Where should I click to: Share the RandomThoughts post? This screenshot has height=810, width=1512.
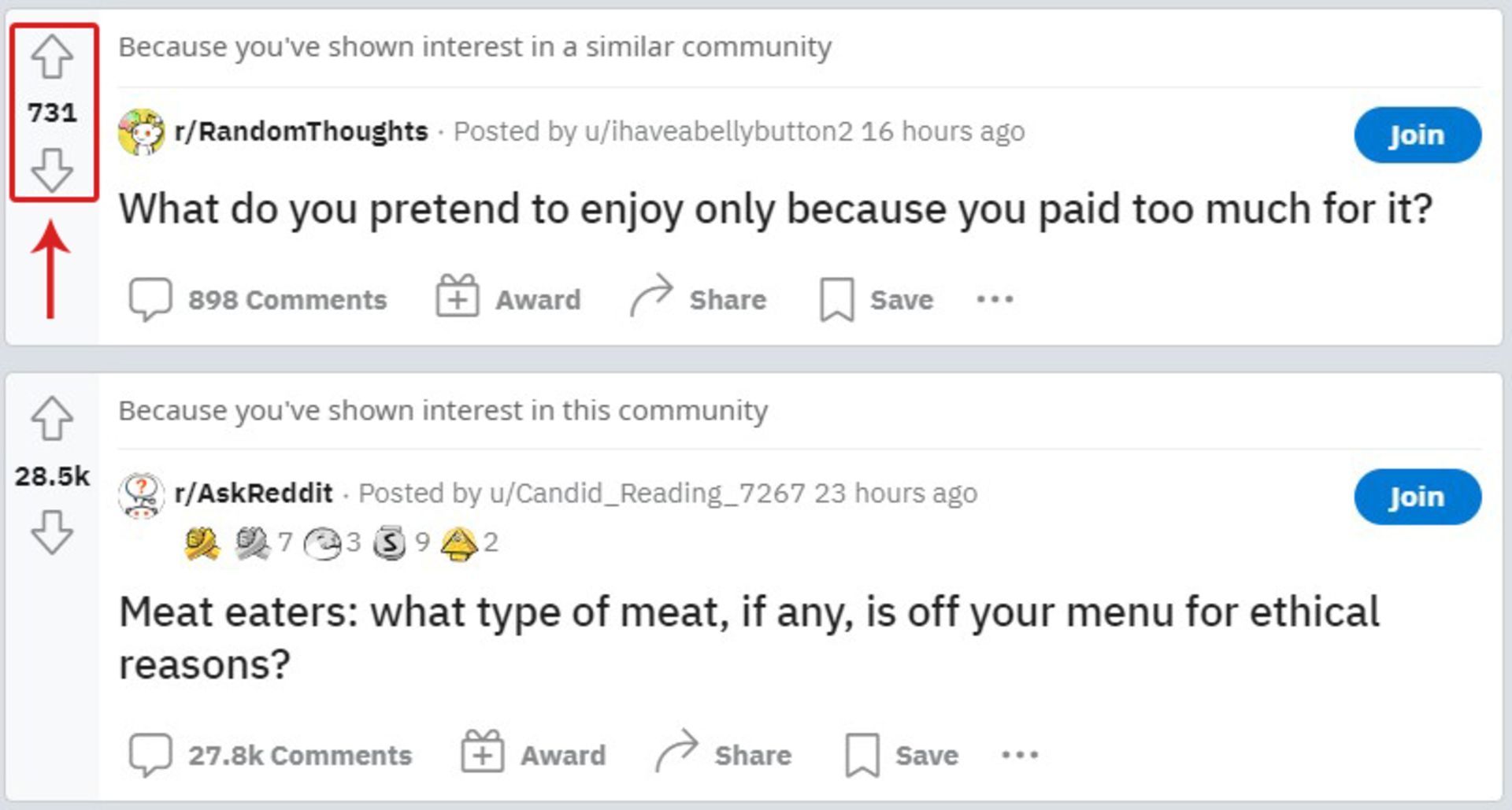(698, 298)
